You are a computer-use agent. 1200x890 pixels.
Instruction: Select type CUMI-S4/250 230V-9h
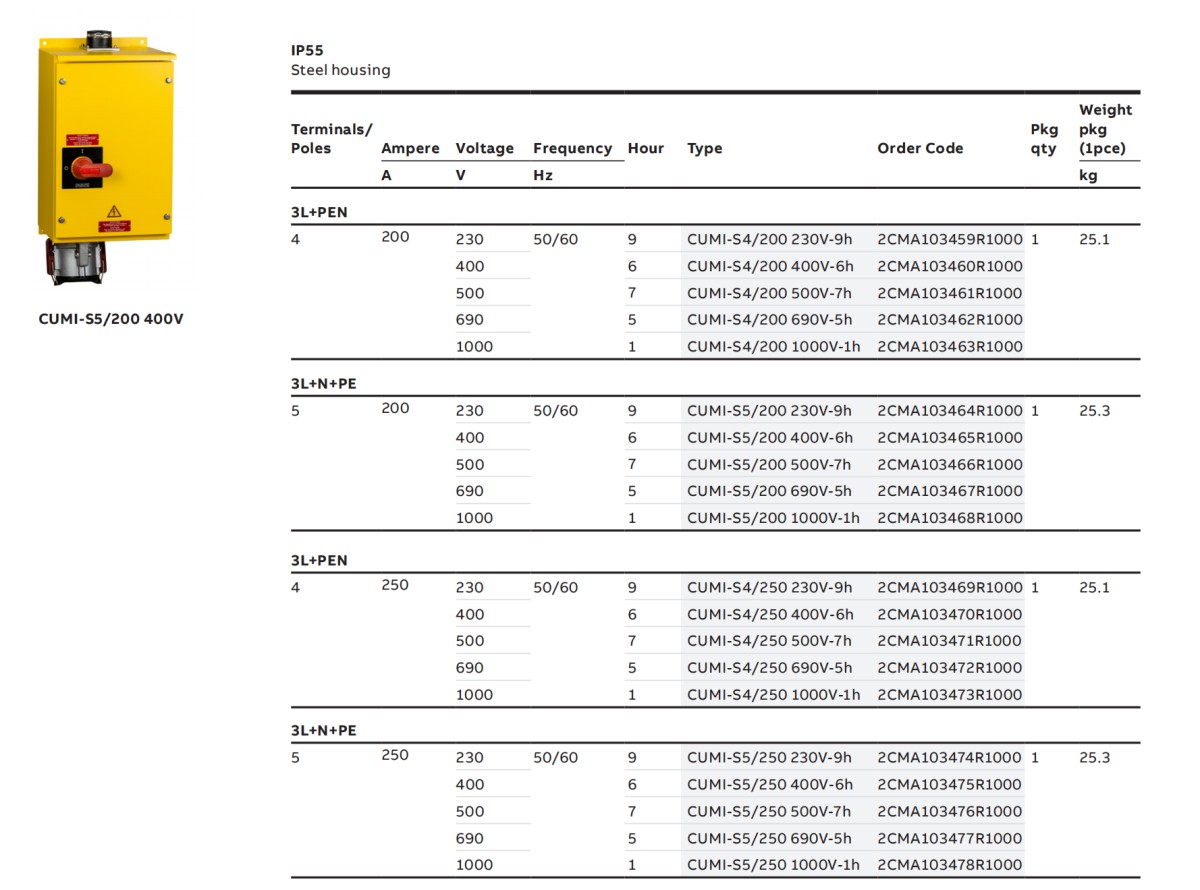(x=770, y=588)
